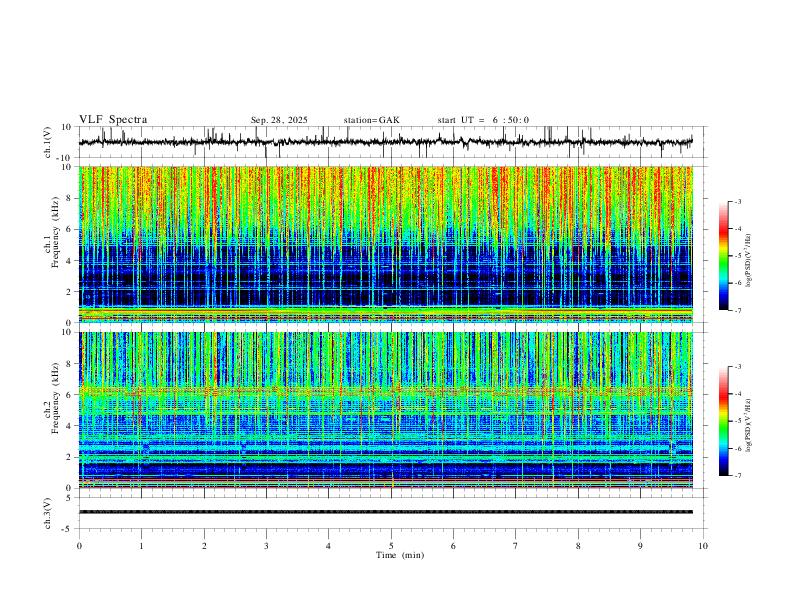Screen dimensions: 792x612
Task: Click the ch.1 "Frequency (kHz)" axis label
Action: 55,232
